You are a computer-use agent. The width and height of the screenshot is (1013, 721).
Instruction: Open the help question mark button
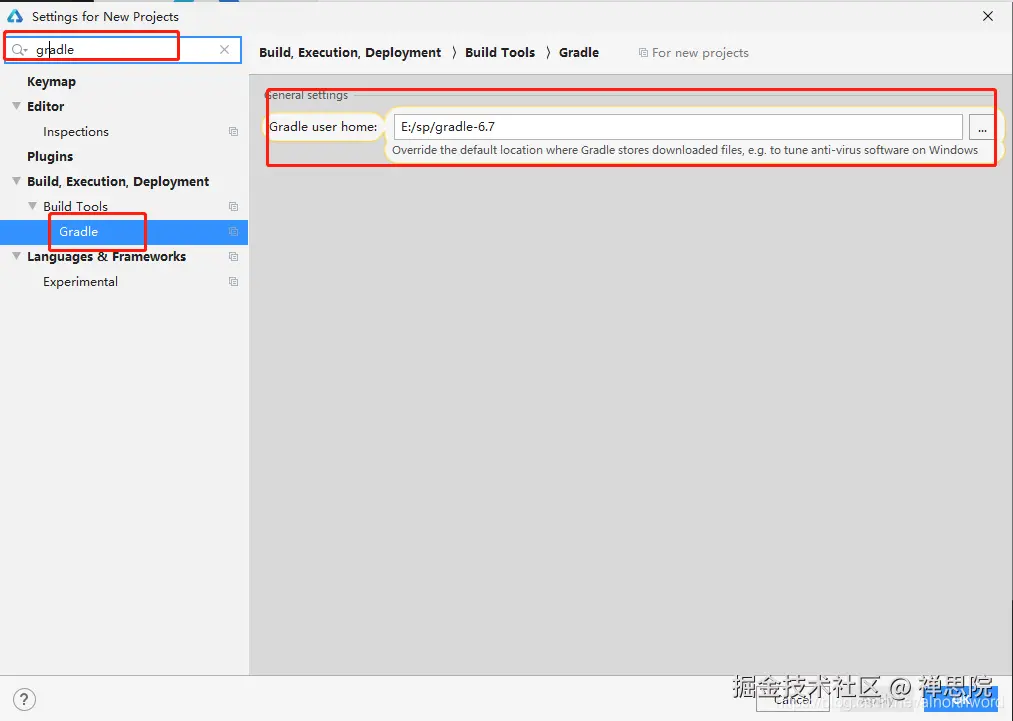click(x=24, y=700)
